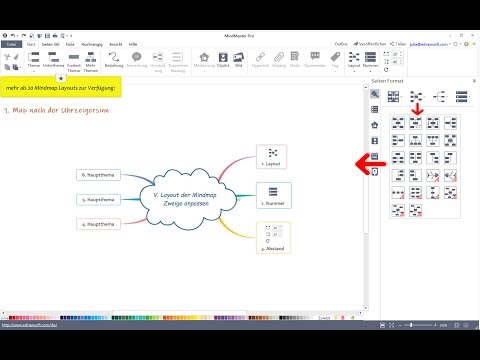Open the ribbon Layout dropdown
This screenshot has height=360, width=480.
354,71
